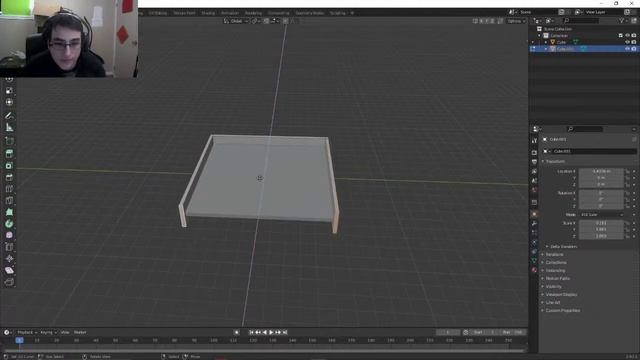This screenshot has width=640, height=360.
Task: Open the Output properties tab
Action: (534, 162)
